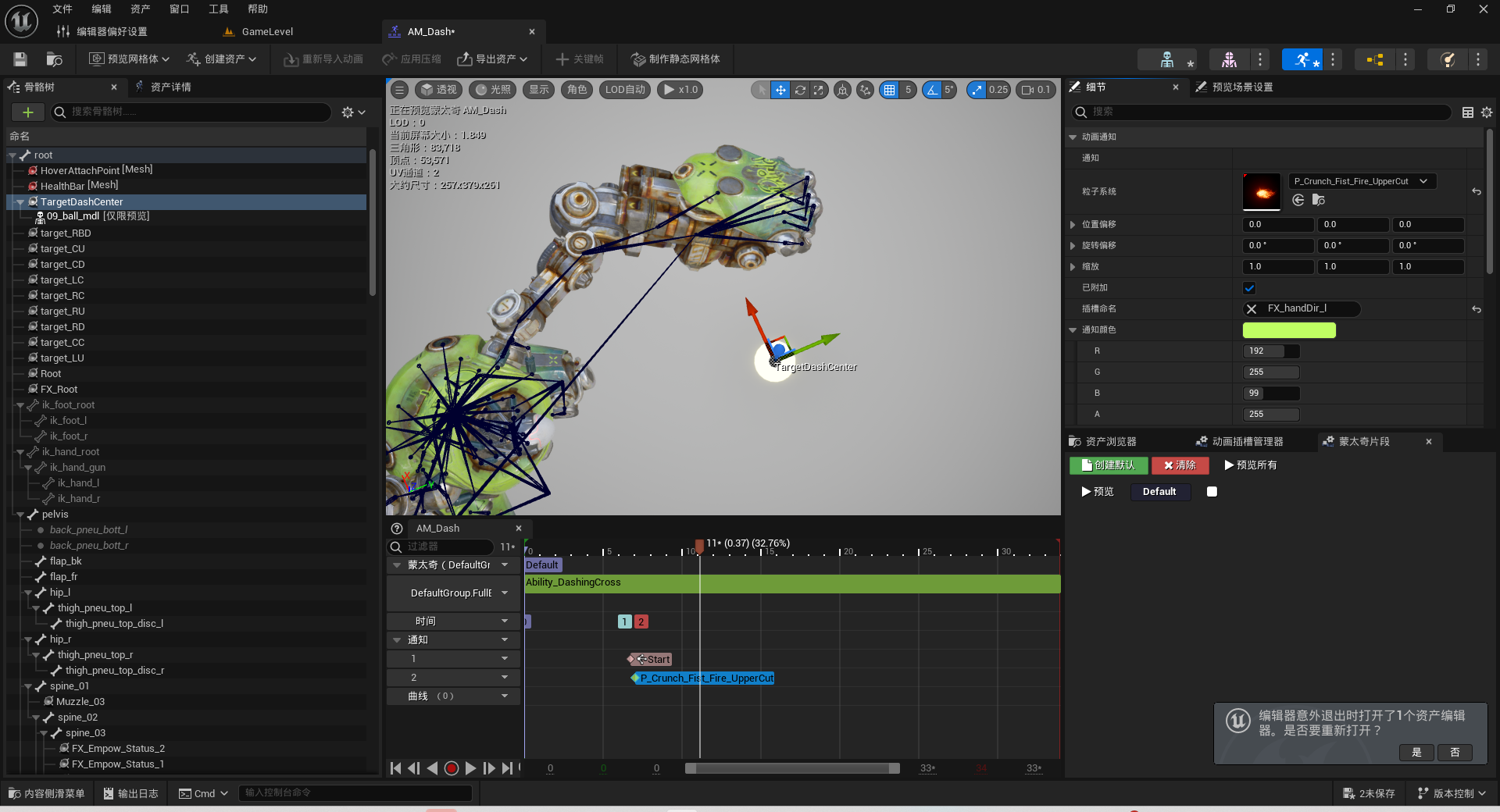The height and width of the screenshot is (812, 1500).
Task: Activate the select mode arrow tool
Action: click(x=762, y=90)
